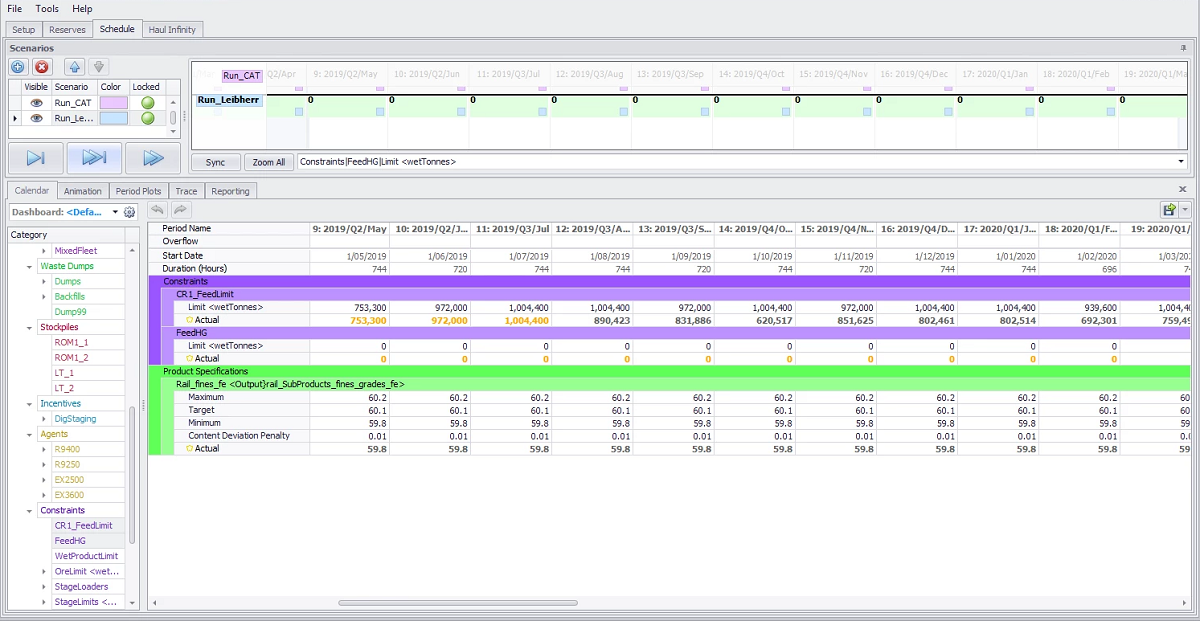The width and height of the screenshot is (1200, 621).
Task: Click the red delete scenario icon
Action: pyautogui.click(x=42, y=67)
